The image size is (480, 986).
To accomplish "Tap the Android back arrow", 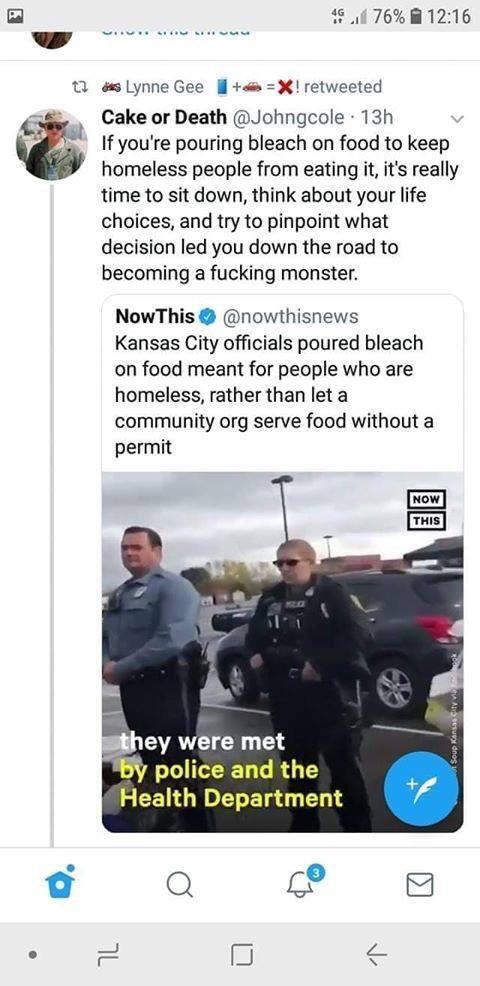I will click(x=376, y=955).
